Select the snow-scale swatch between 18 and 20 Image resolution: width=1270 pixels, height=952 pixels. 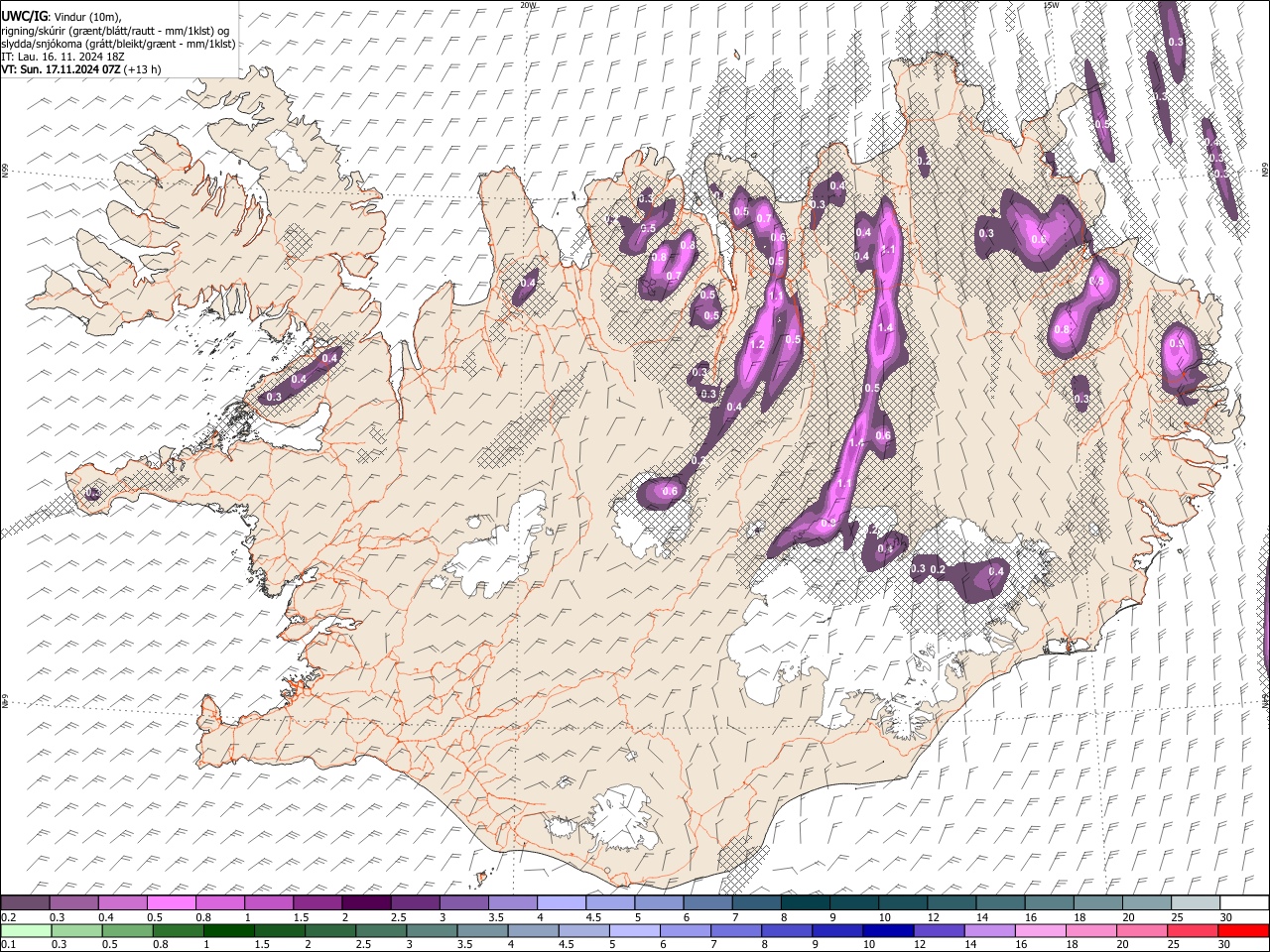1099,903
